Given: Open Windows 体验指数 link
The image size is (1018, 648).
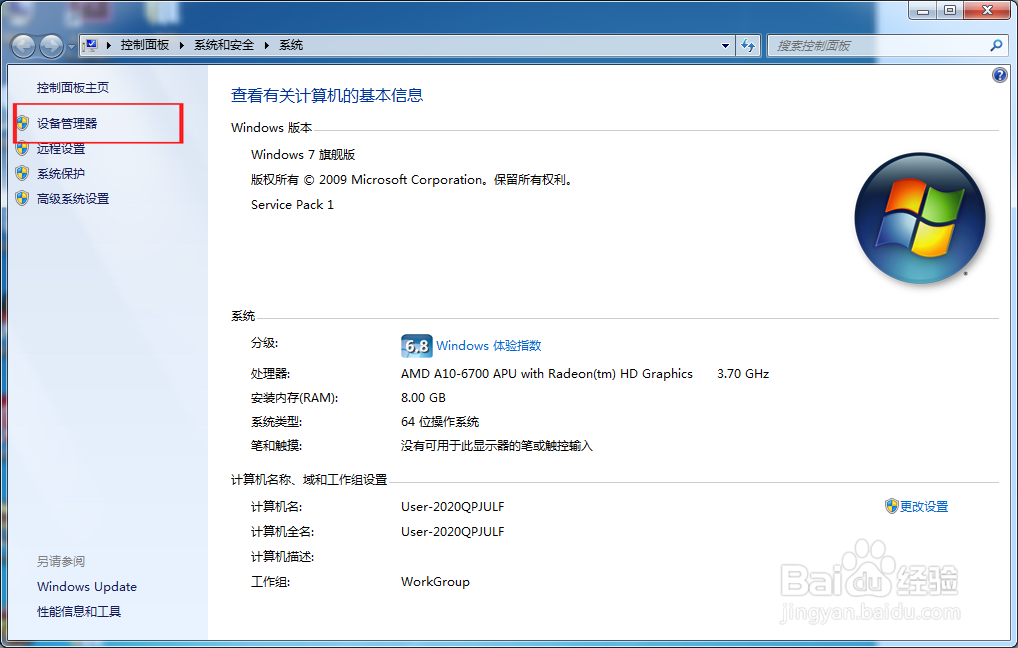Looking at the screenshot, I should (489, 345).
